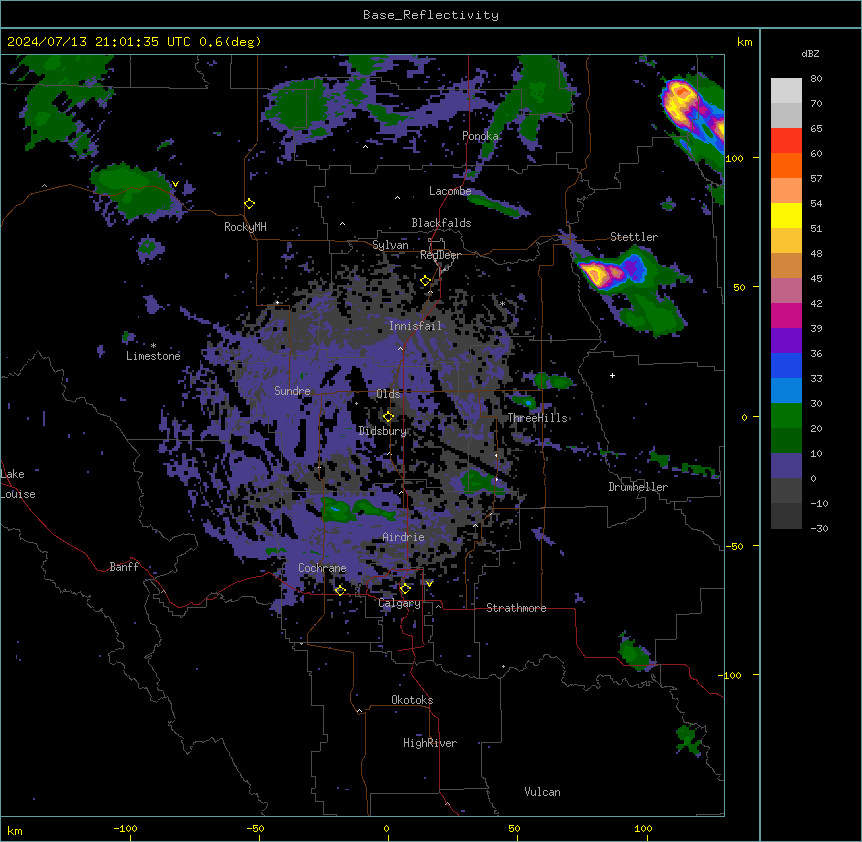Click the Strathmore city label
This screenshot has height=842, width=862.
516,608
